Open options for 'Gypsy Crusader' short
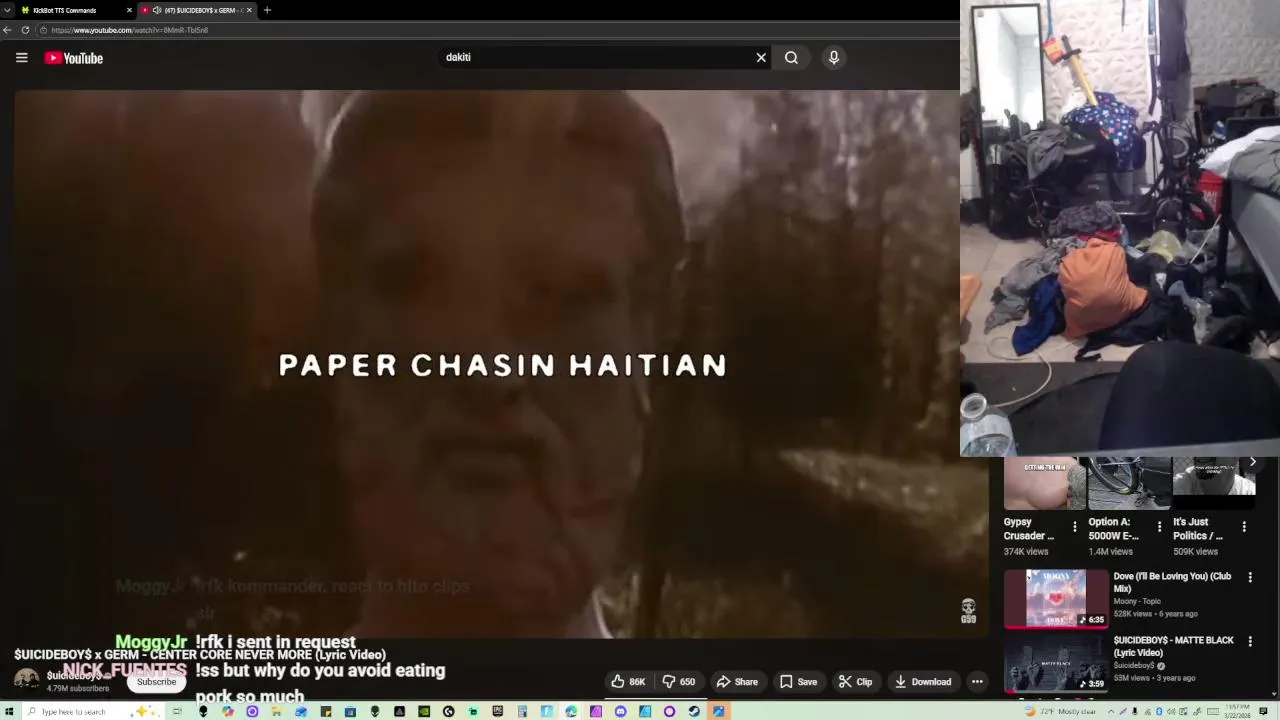1280x720 pixels. tap(1075, 527)
